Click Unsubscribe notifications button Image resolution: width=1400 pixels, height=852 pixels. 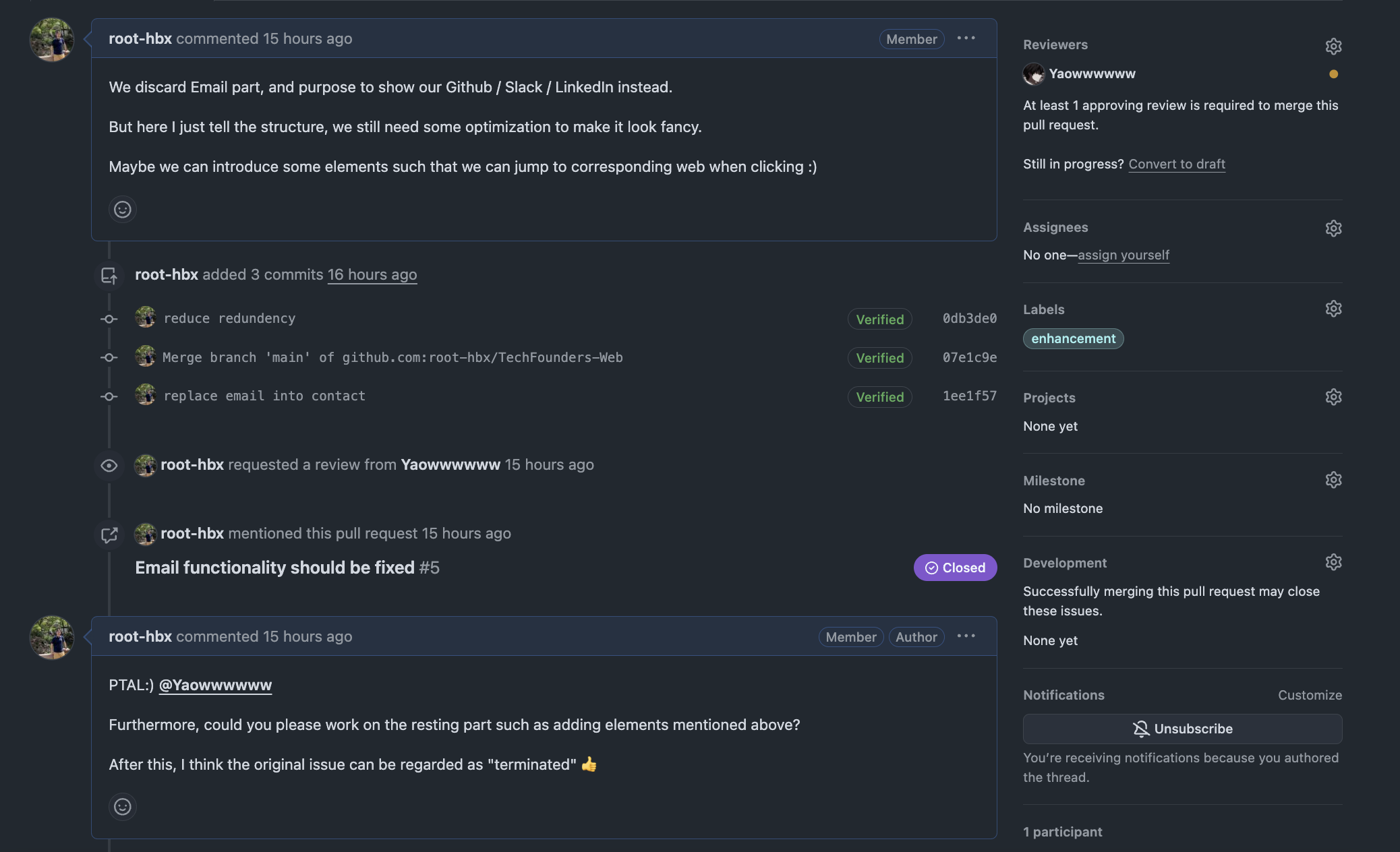point(1182,729)
